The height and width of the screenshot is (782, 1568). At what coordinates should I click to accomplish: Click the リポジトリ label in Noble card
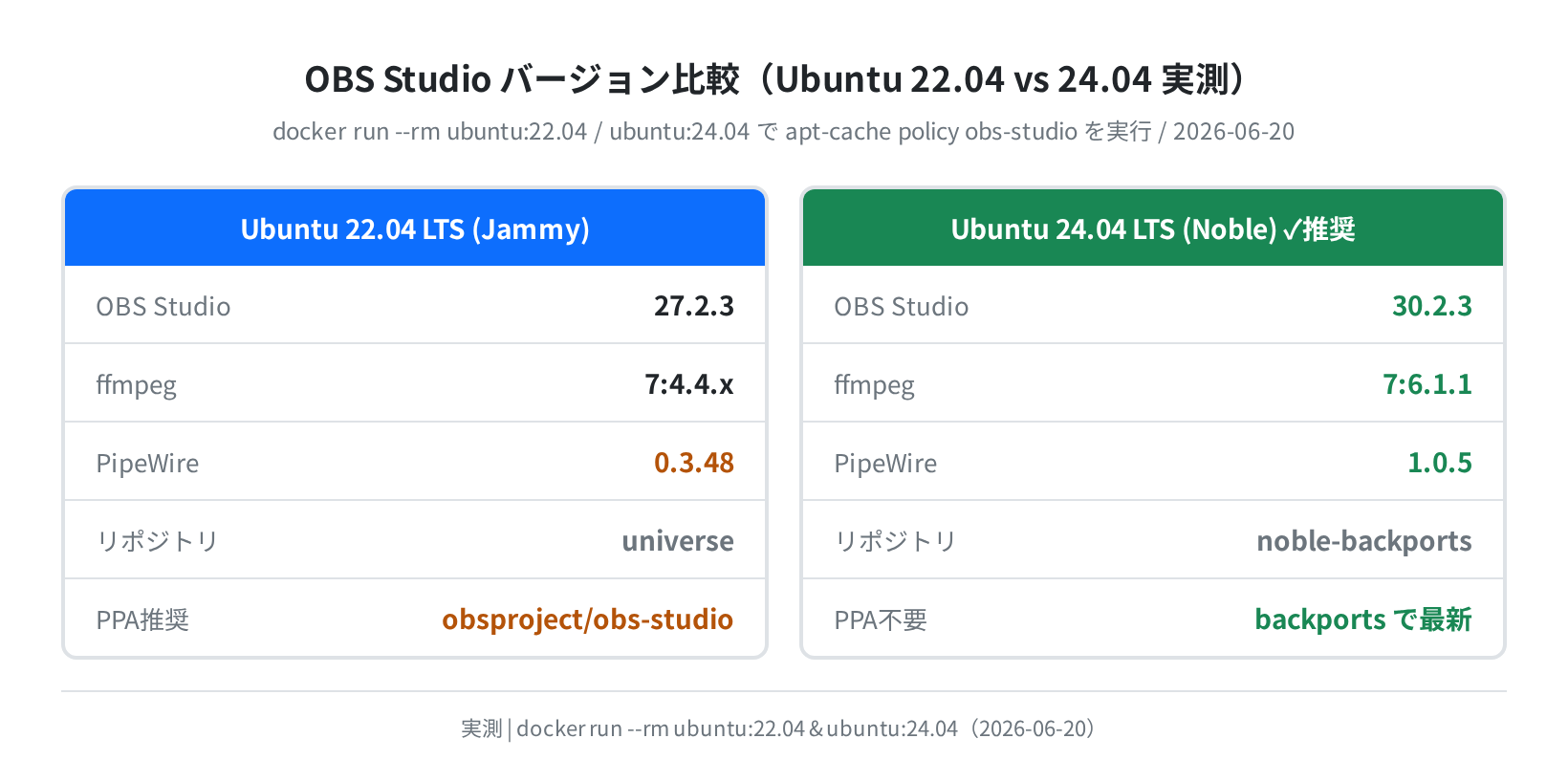coord(895,541)
